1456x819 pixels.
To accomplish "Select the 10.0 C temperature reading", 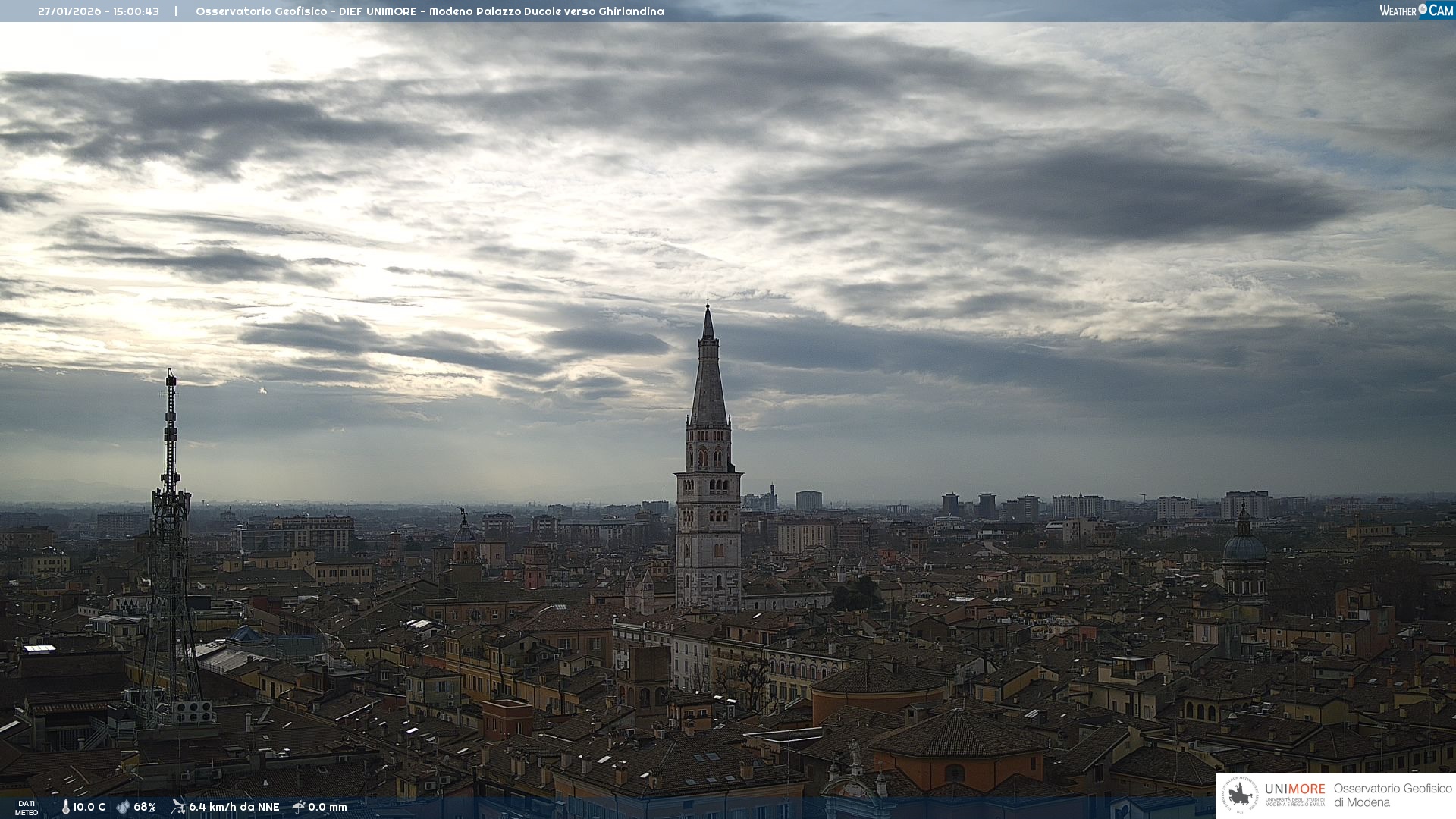I will point(89,808).
